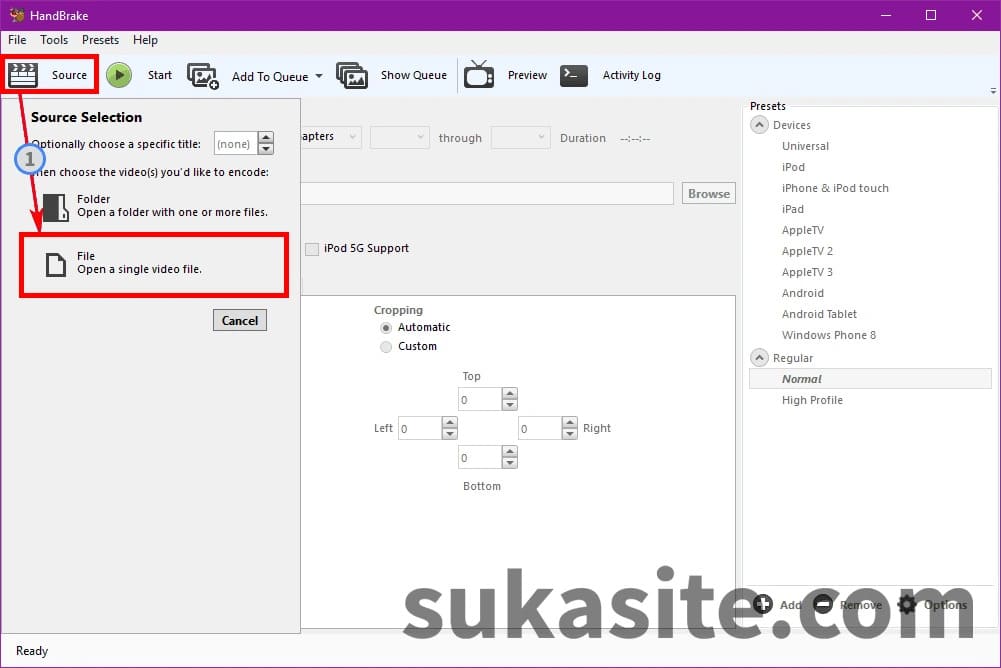Open preset Options gear icon
Image resolution: width=1001 pixels, height=668 pixels.
[x=907, y=604]
